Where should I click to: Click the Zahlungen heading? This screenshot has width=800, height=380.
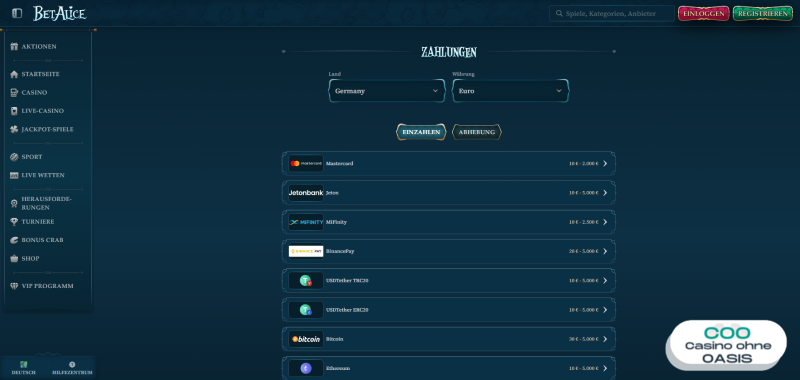(x=449, y=52)
